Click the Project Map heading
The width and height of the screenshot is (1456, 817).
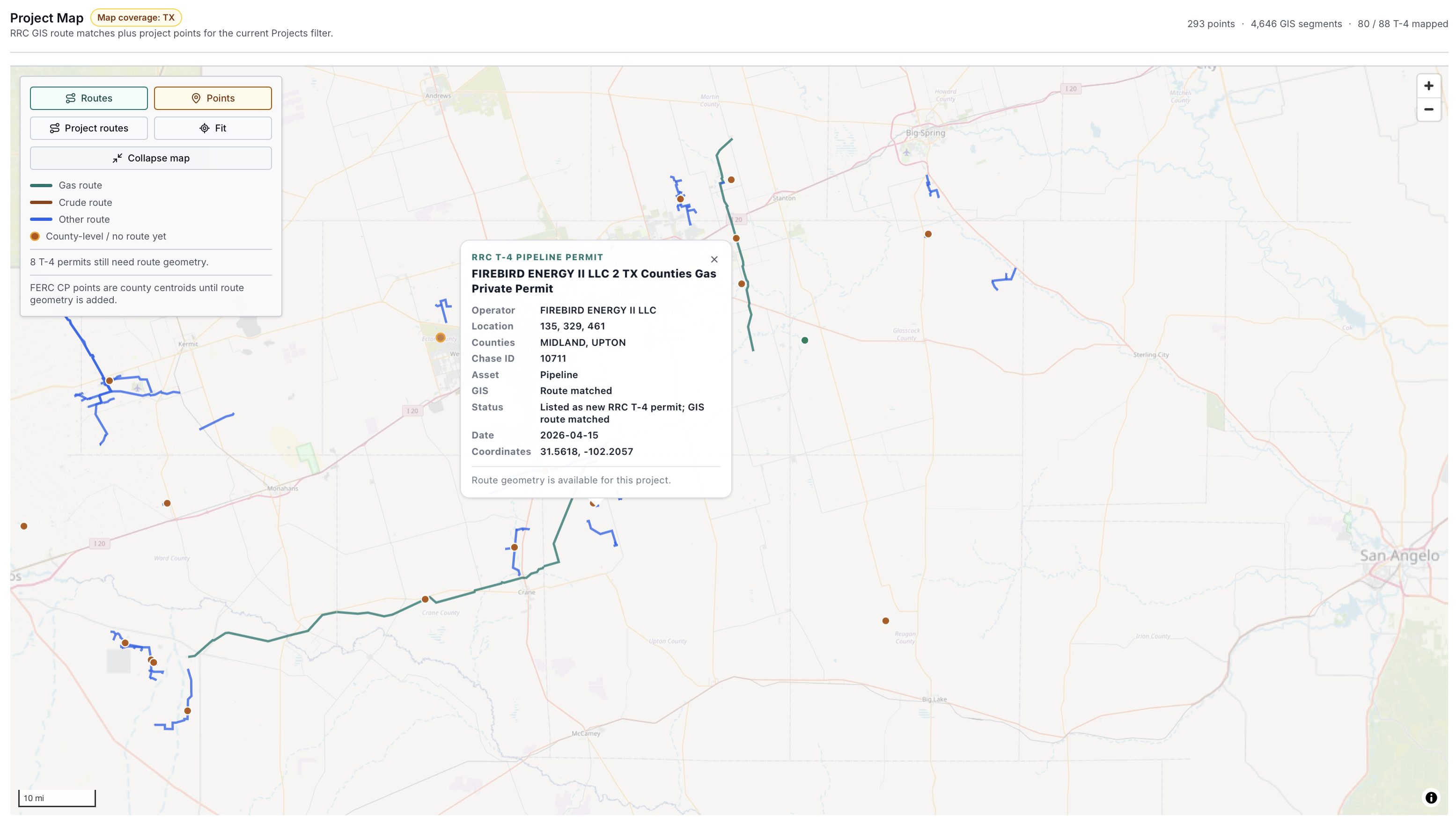46,18
